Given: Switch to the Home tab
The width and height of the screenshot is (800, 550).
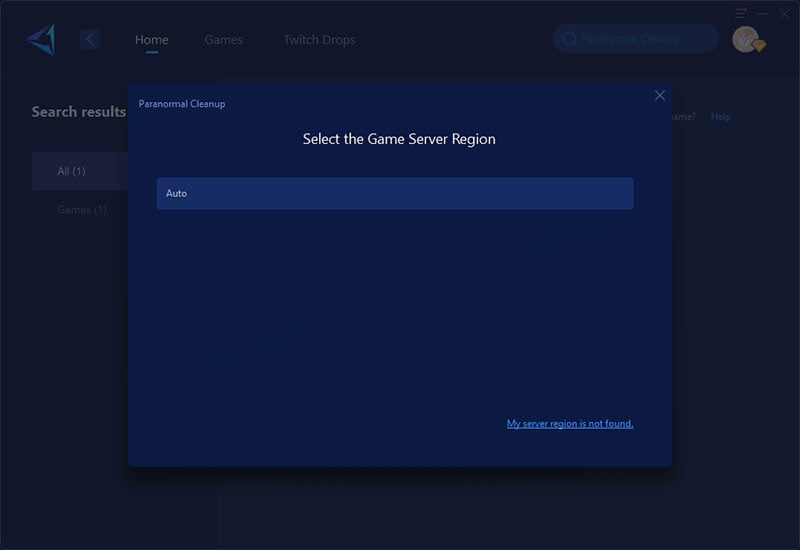Looking at the screenshot, I should [x=152, y=40].
